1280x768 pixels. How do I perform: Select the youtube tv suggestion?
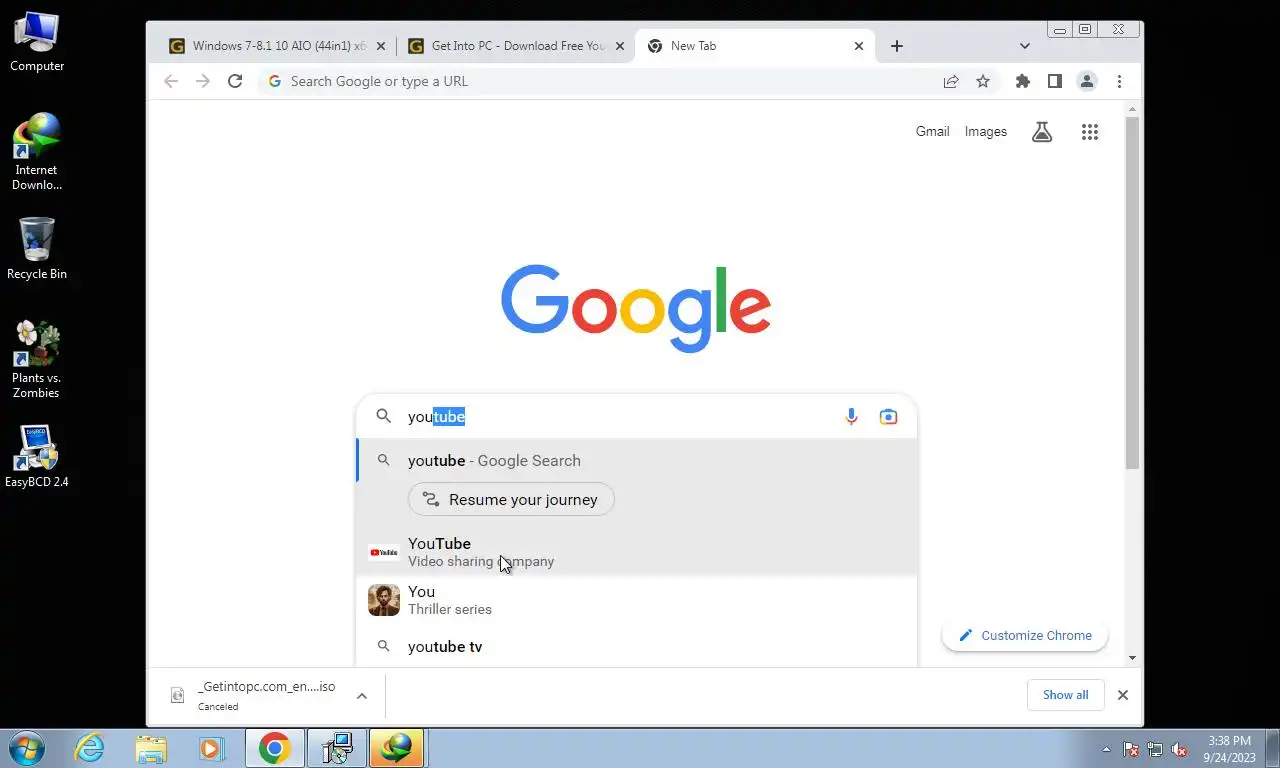637,647
